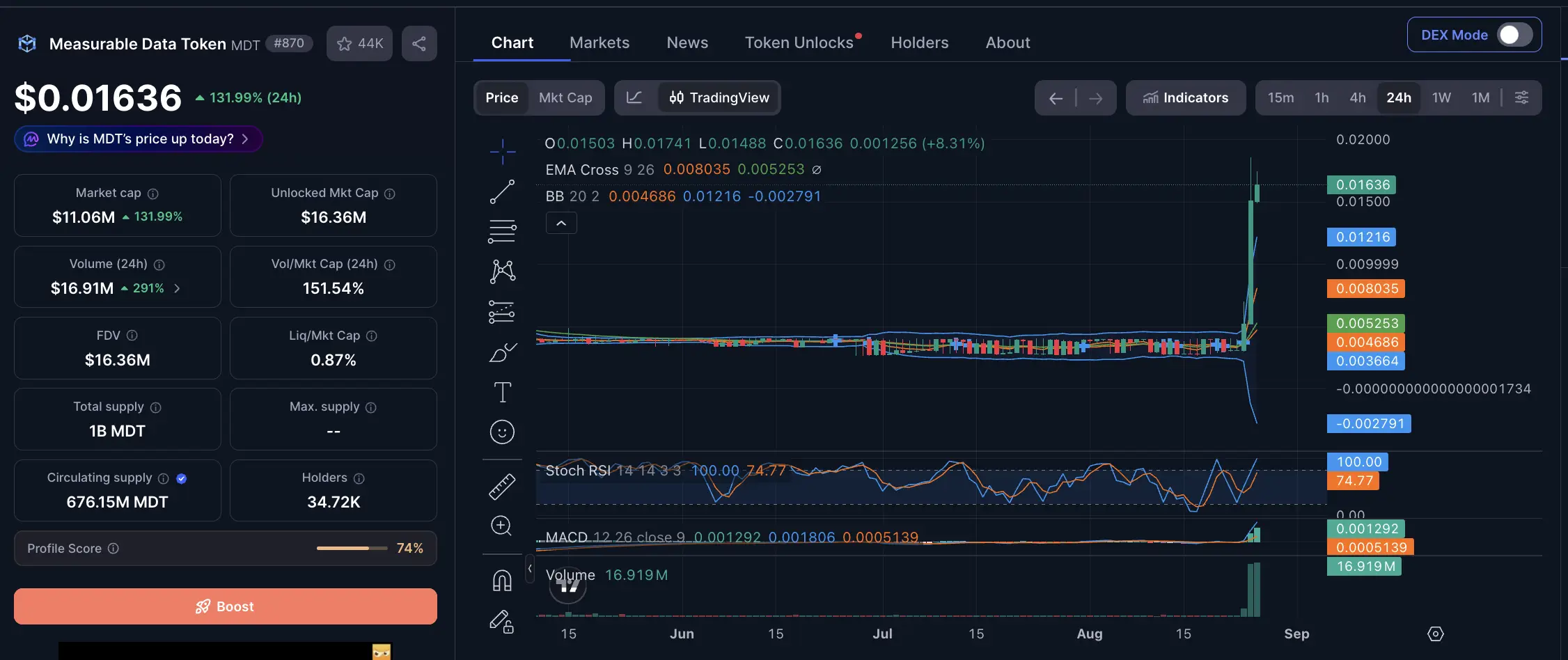
Task: Click the circulating supply verified badge
Action: [182, 478]
